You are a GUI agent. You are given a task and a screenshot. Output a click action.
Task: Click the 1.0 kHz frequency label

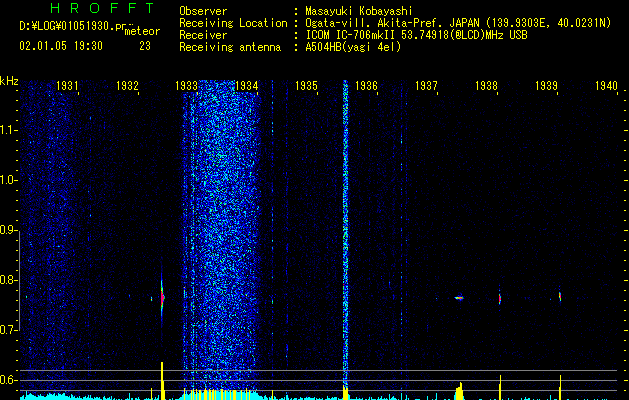[x=8, y=180]
